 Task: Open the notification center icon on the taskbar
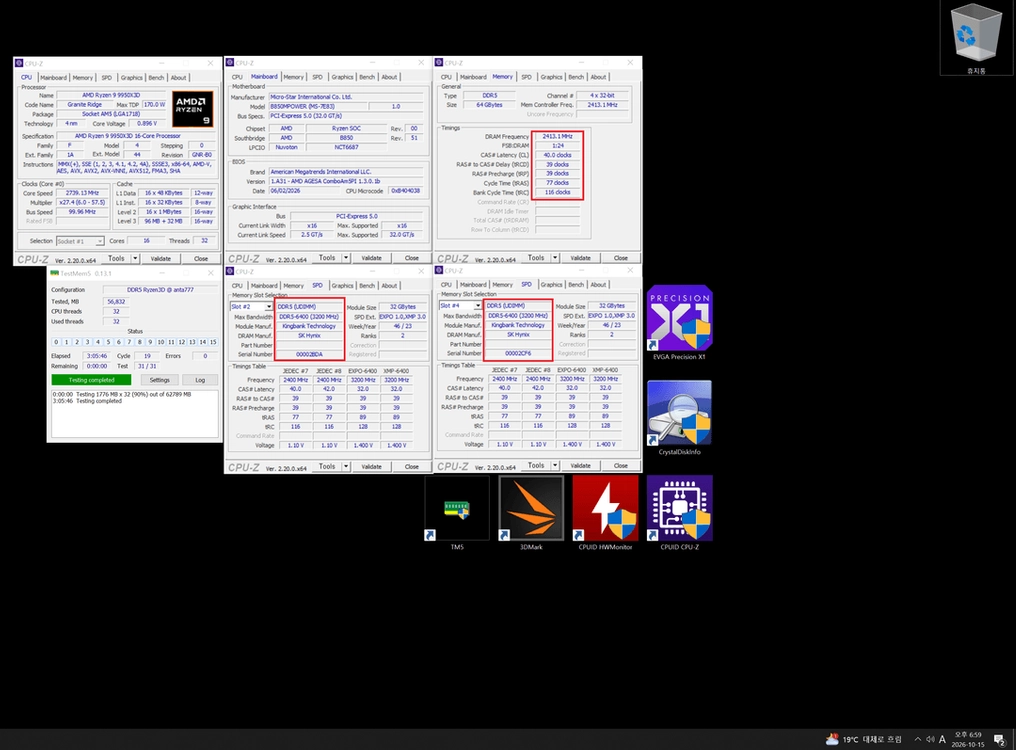[x=999, y=740]
